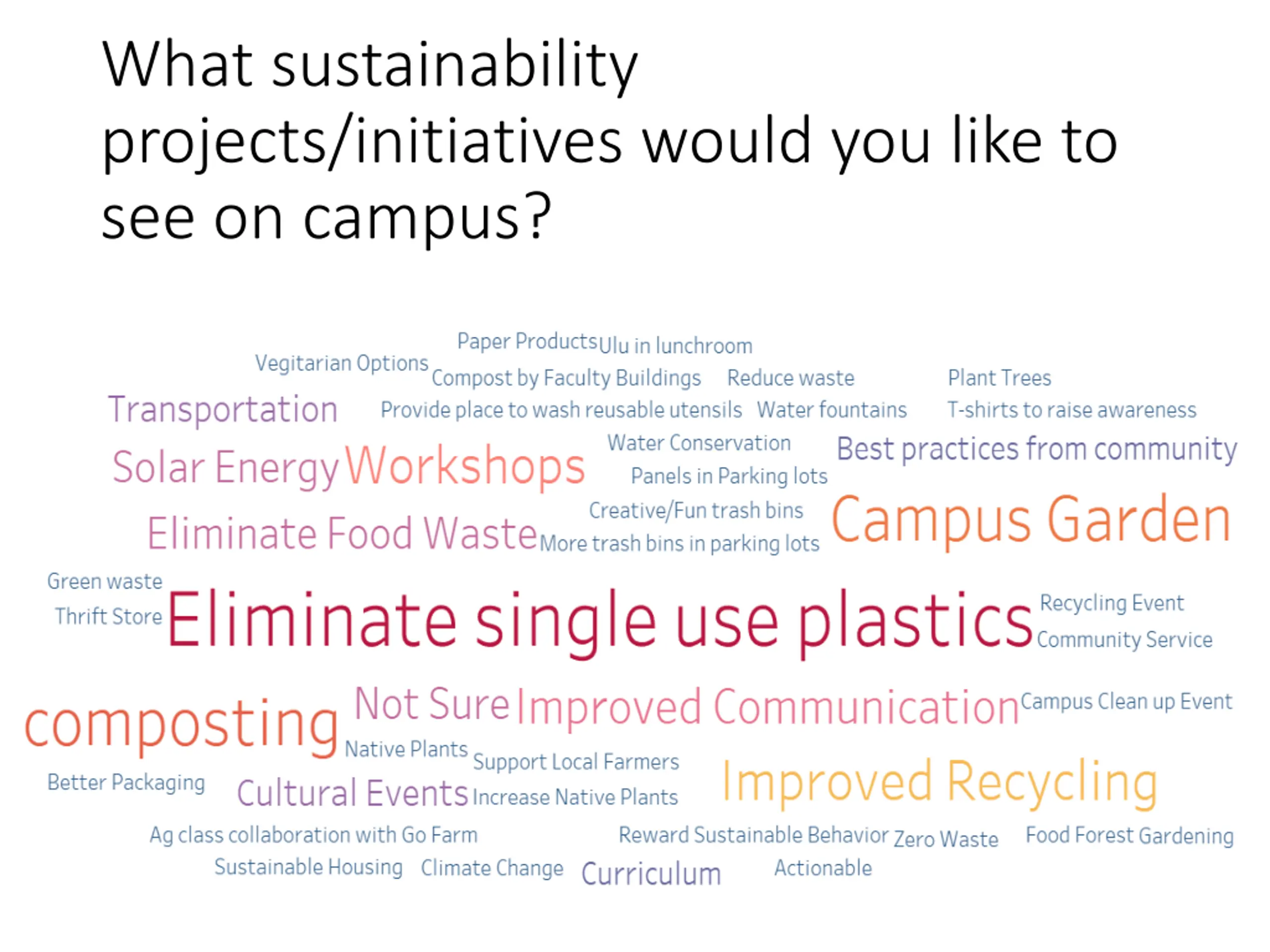Screen dimensions: 1270x952
Task: Select the 'Campus Garden' word
Action: click(1031, 521)
